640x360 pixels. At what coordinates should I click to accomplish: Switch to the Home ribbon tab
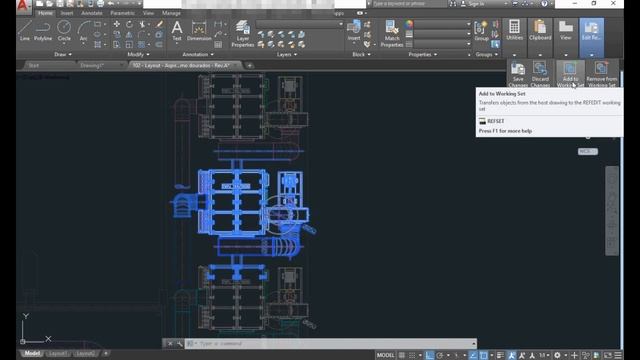(x=45, y=13)
